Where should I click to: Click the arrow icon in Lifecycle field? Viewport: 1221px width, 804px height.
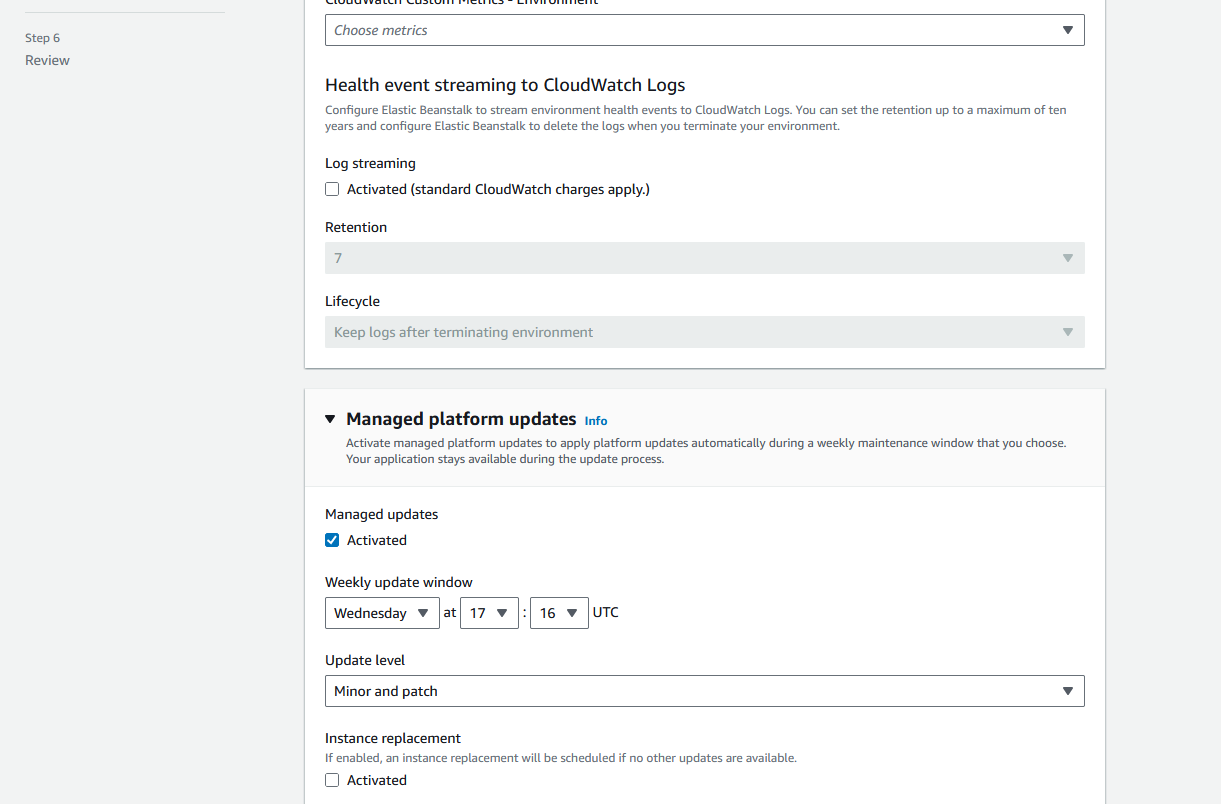click(1067, 332)
